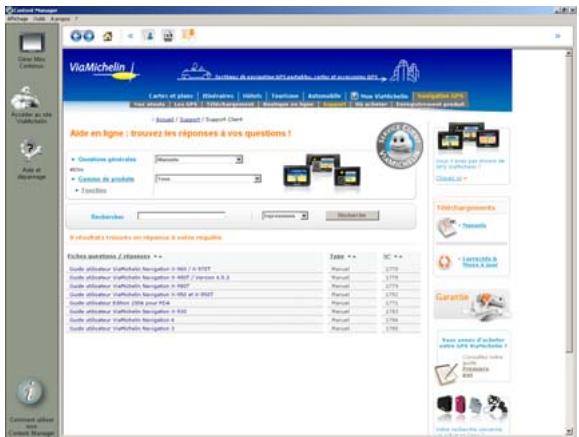This screenshot has width=579, height=437.
Task: Open the Où acheter sub-navigation item
Action: (371, 104)
